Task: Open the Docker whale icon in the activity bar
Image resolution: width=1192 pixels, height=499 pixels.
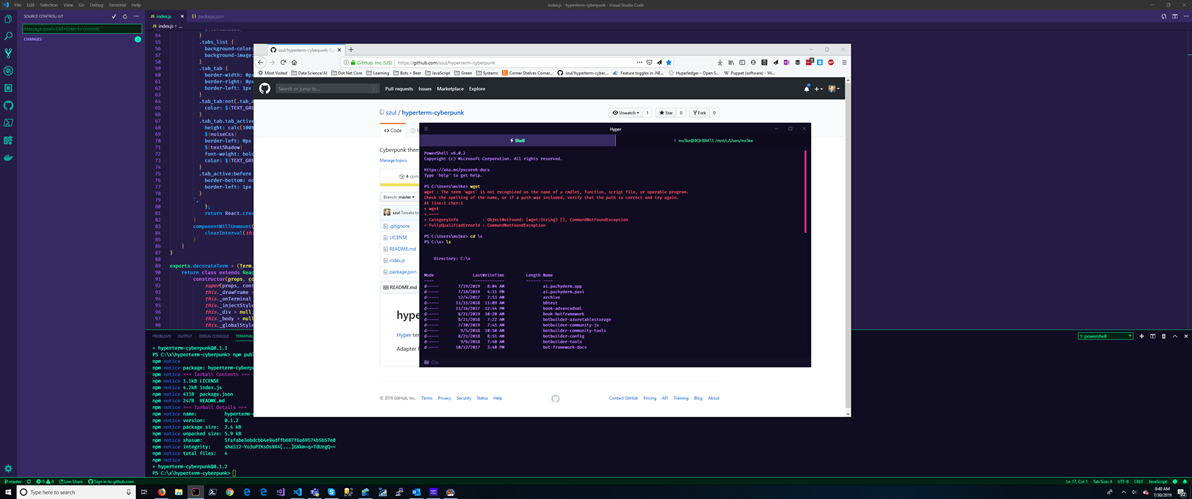Action: pyautogui.click(x=8, y=158)
